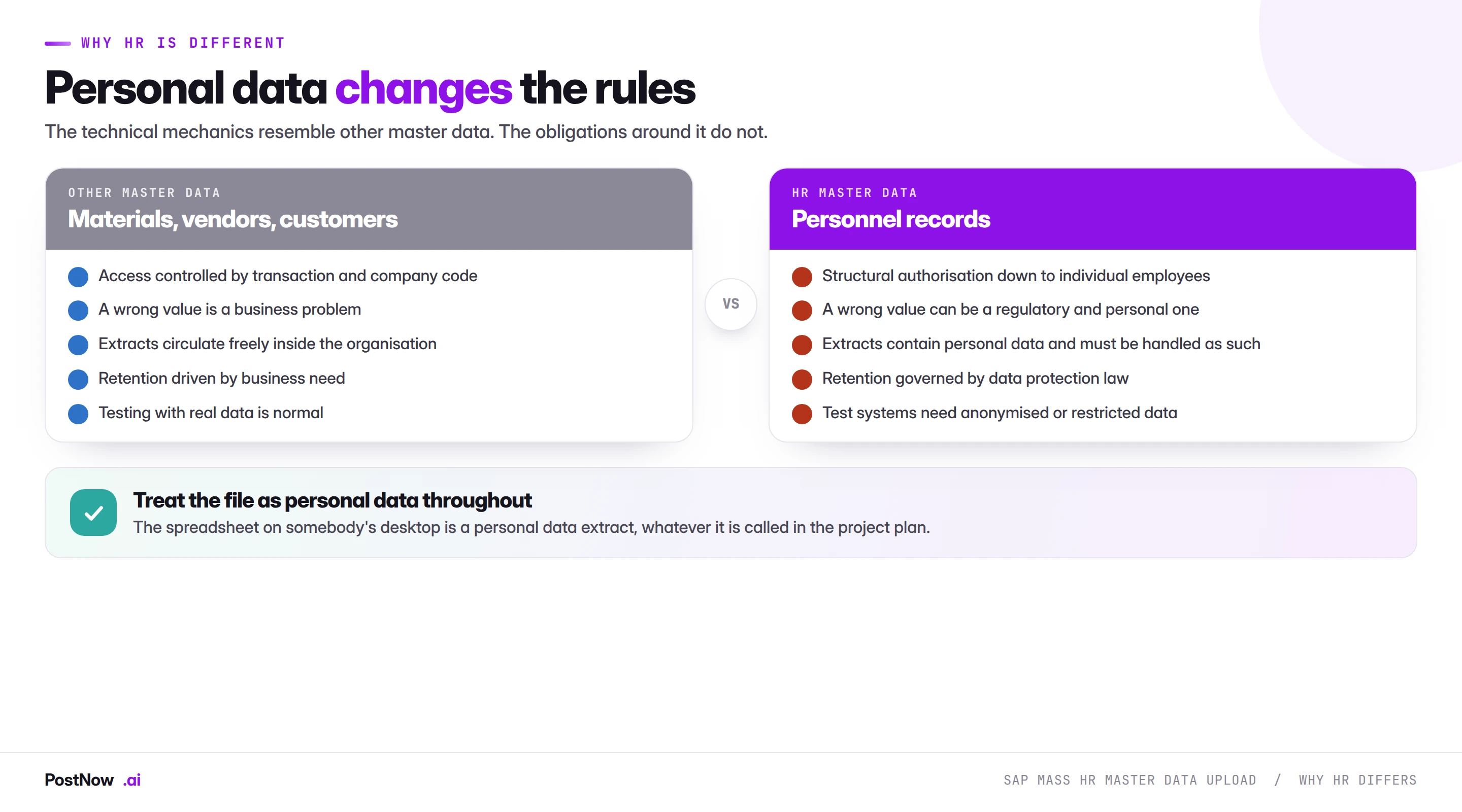Screen dimensions: 1462x812
Task: Click the blue bullet beside Testing with real data
Action: coord(78,414)
